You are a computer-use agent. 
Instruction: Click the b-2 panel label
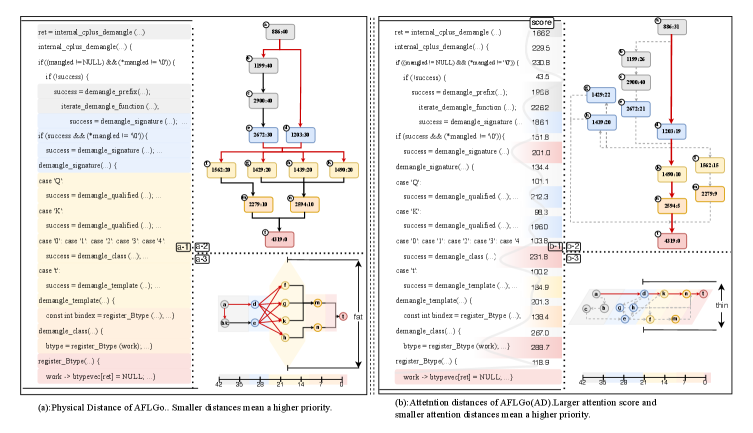point(574,246)
